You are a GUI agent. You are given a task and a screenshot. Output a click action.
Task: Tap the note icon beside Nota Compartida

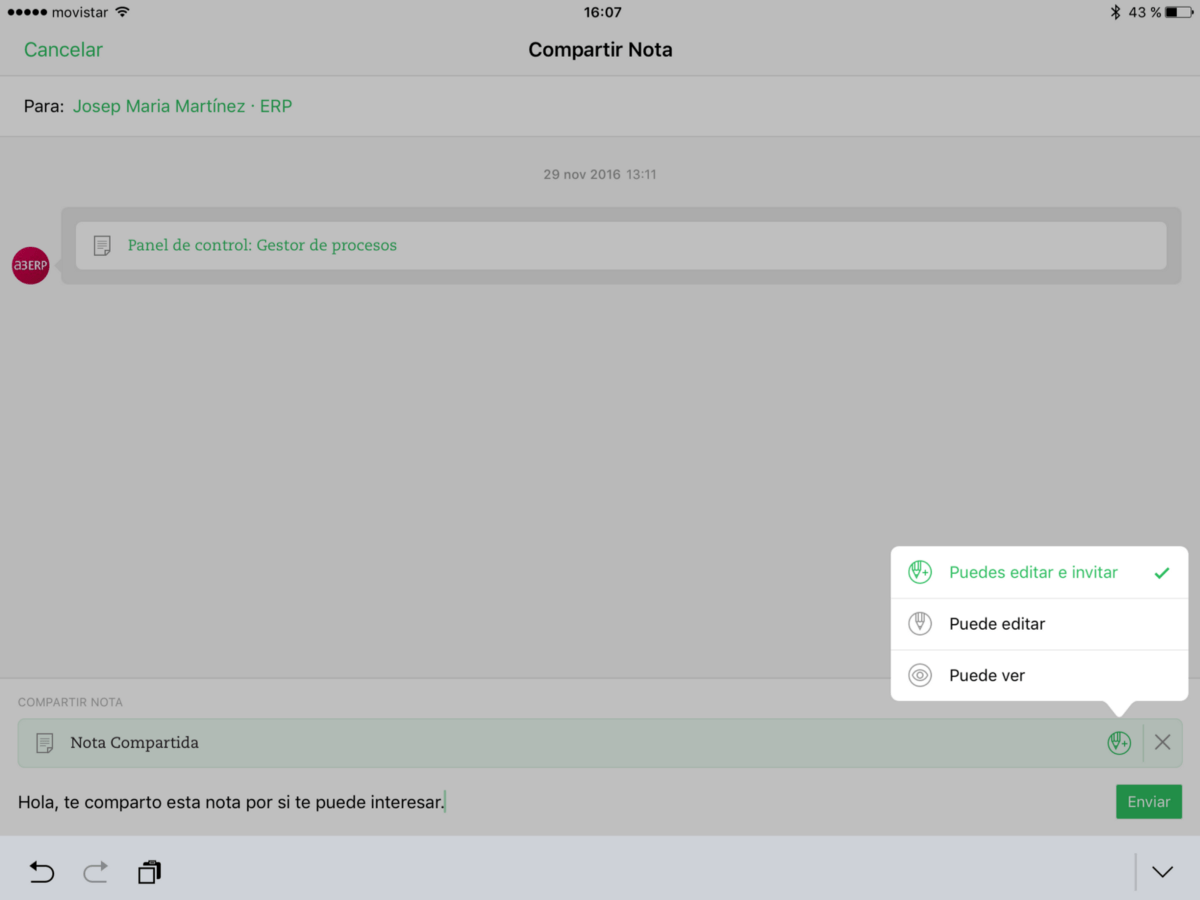click(44, 743)
